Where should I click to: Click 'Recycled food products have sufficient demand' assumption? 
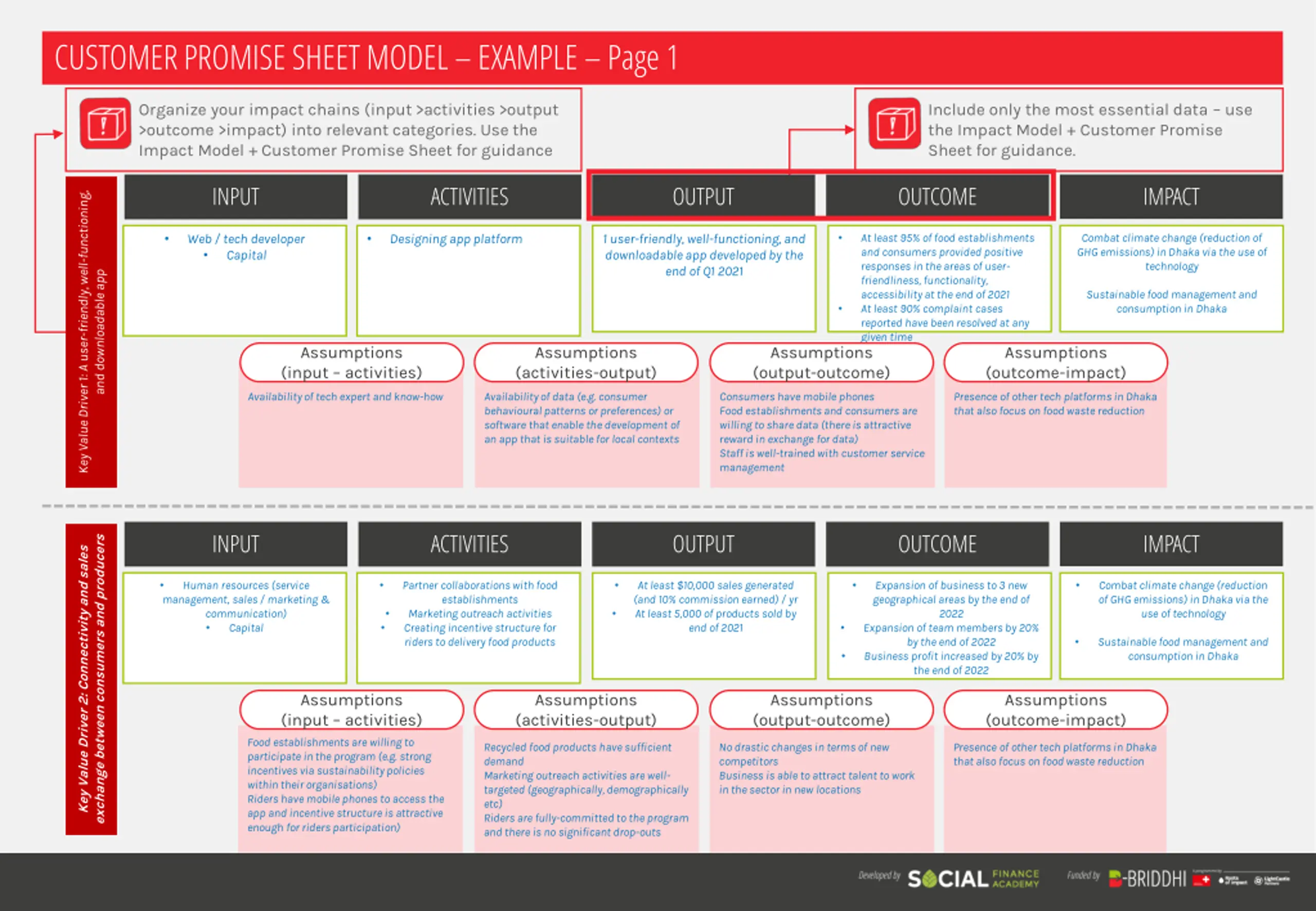[577, 754]
